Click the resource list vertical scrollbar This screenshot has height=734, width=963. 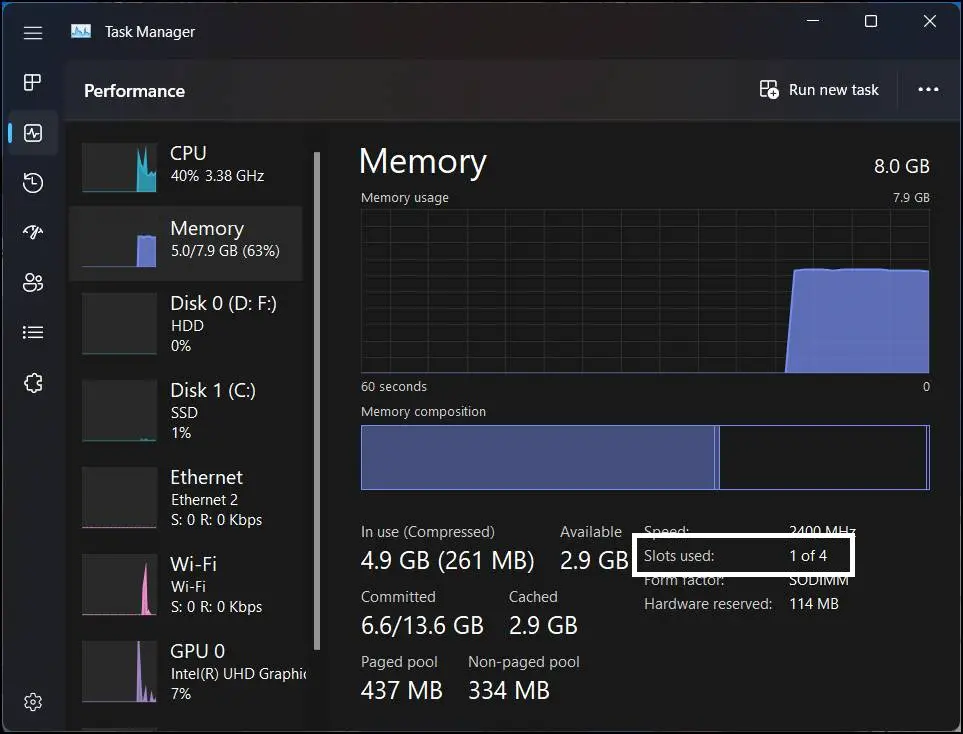click(317, 400)
